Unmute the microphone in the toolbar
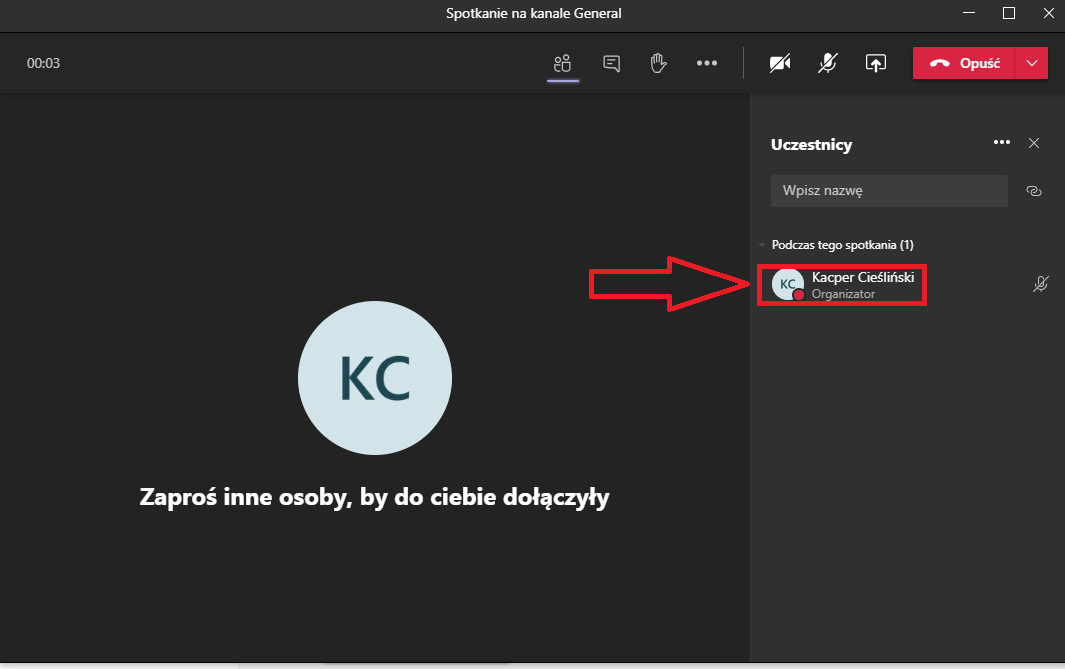This screenshot has height=669, width=1065. tap(827, 63)
